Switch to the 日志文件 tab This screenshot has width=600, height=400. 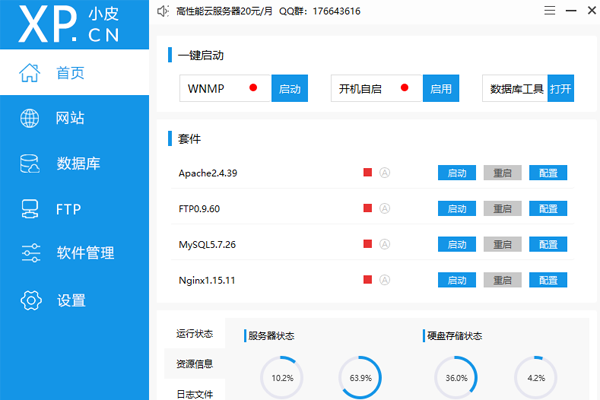(x=194, y=393)
